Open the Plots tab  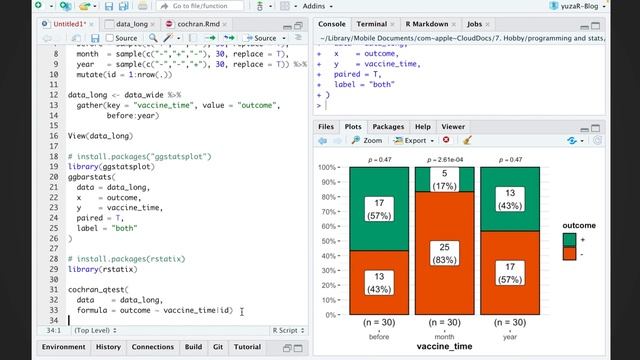point(353,127)
